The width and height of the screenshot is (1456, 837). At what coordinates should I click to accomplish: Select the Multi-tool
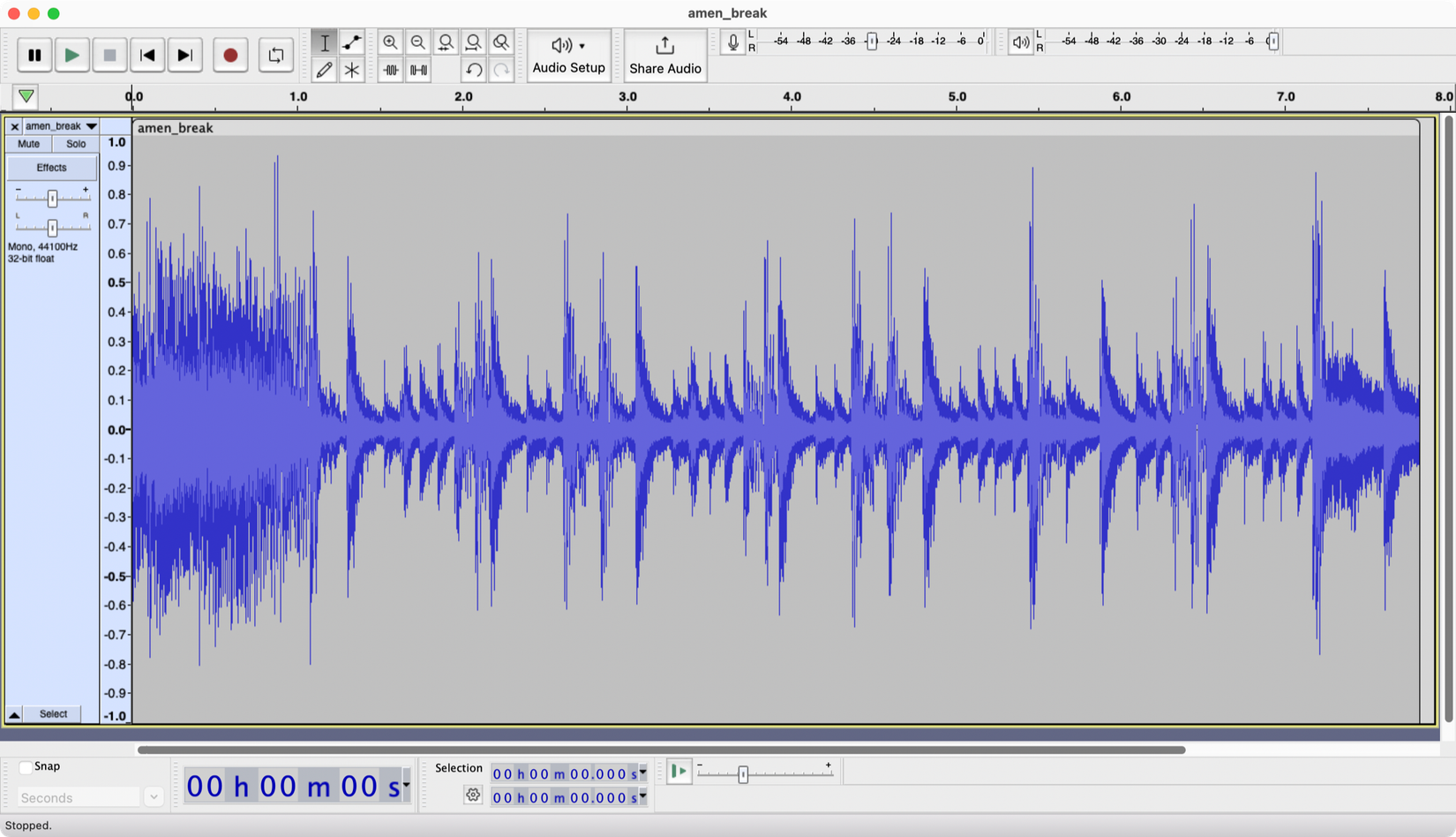tap(351, 71)
